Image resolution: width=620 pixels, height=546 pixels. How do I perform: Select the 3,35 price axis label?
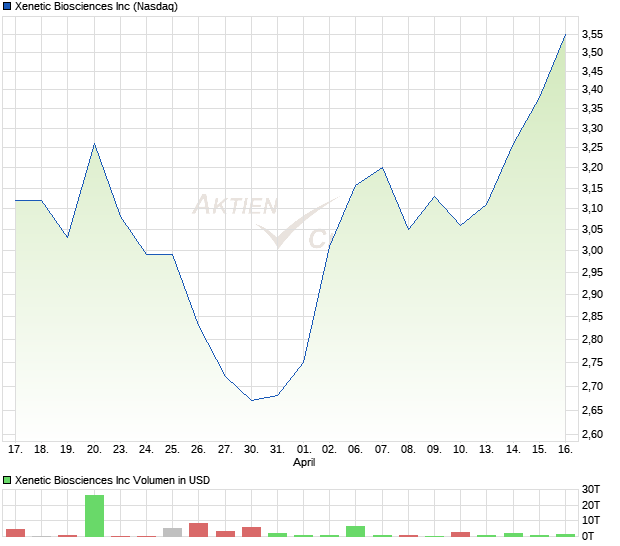[592, 108]
